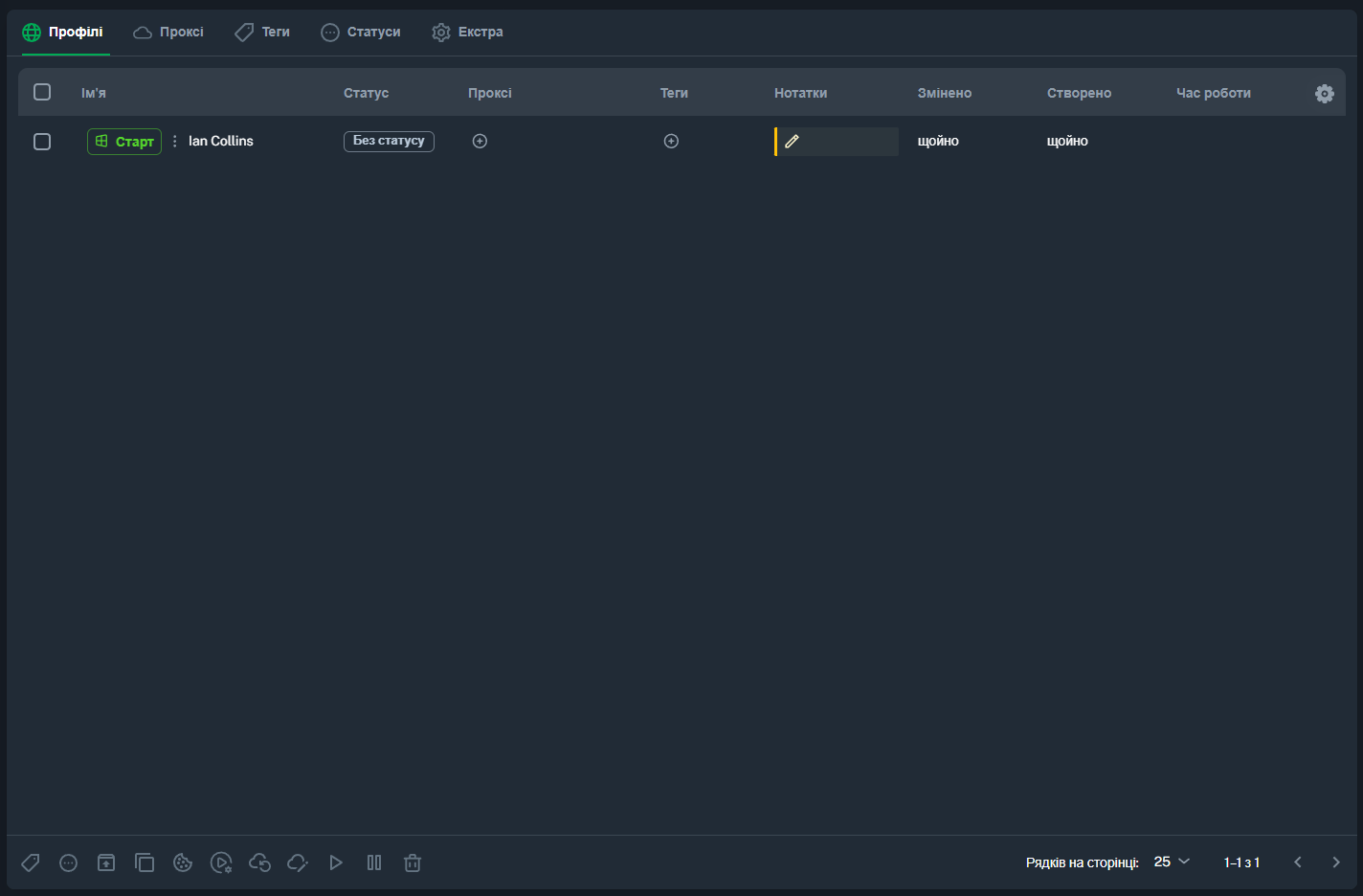
Task: Add a proxy to Ian Collins profile
Action: coord(480,141)
